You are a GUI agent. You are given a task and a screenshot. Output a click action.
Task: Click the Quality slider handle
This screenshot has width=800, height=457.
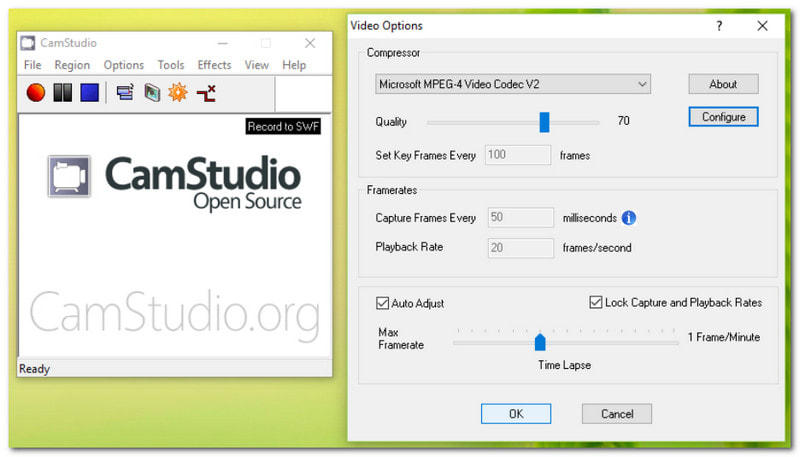coord(544,122)
